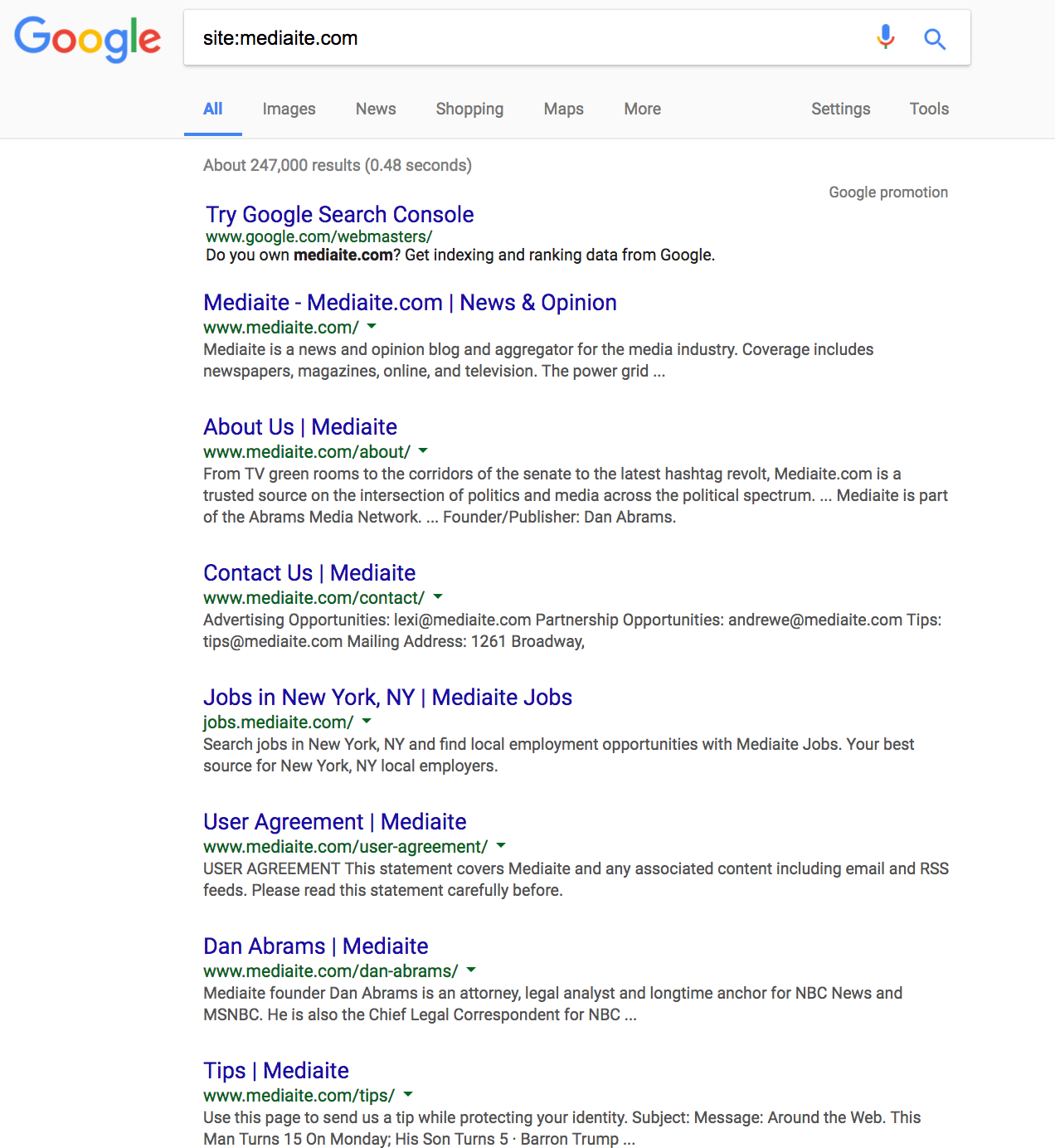The width and height of the screenshot is (1055, 1148).
Task: Open the Try Google Search Console link
Action: point(339,215)
